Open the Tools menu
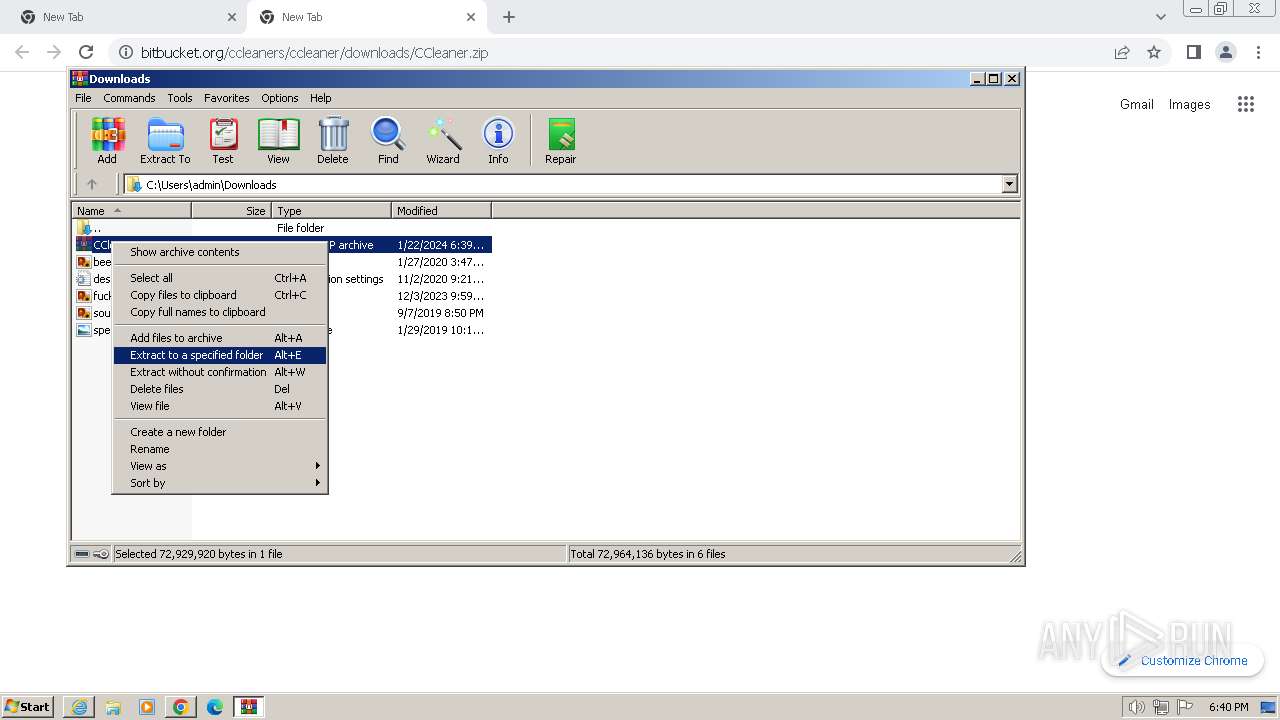The width and height of the screenshot is (1280, 720). [x=180, y=98]
